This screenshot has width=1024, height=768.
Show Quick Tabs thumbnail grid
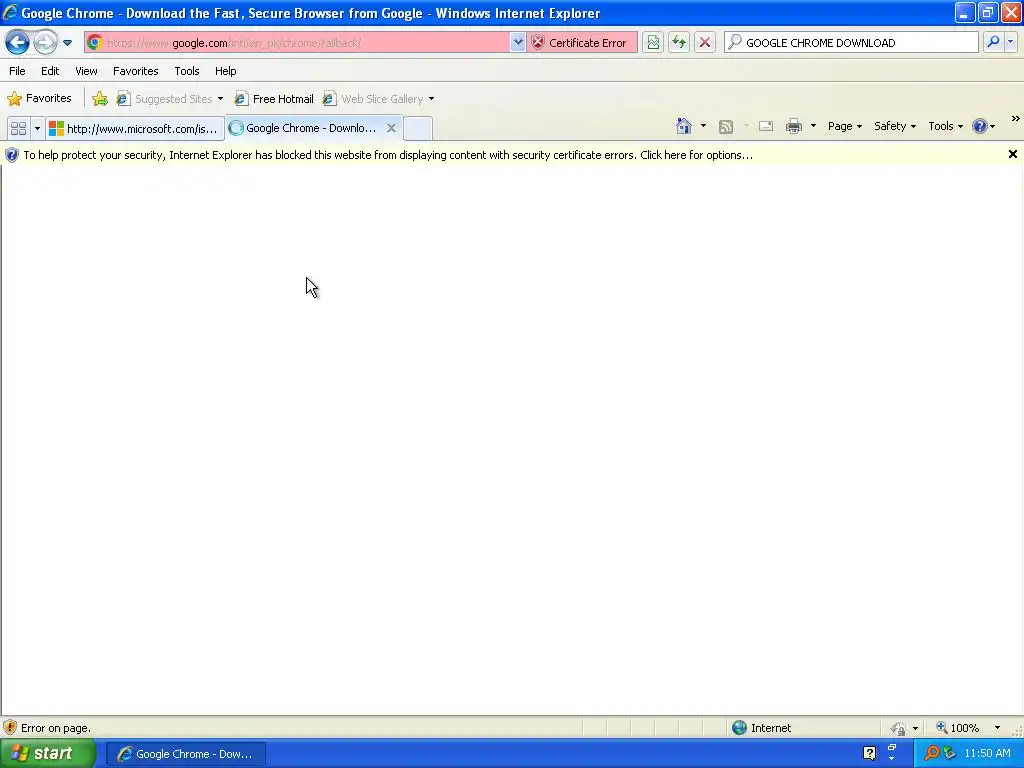pos(18,129)
